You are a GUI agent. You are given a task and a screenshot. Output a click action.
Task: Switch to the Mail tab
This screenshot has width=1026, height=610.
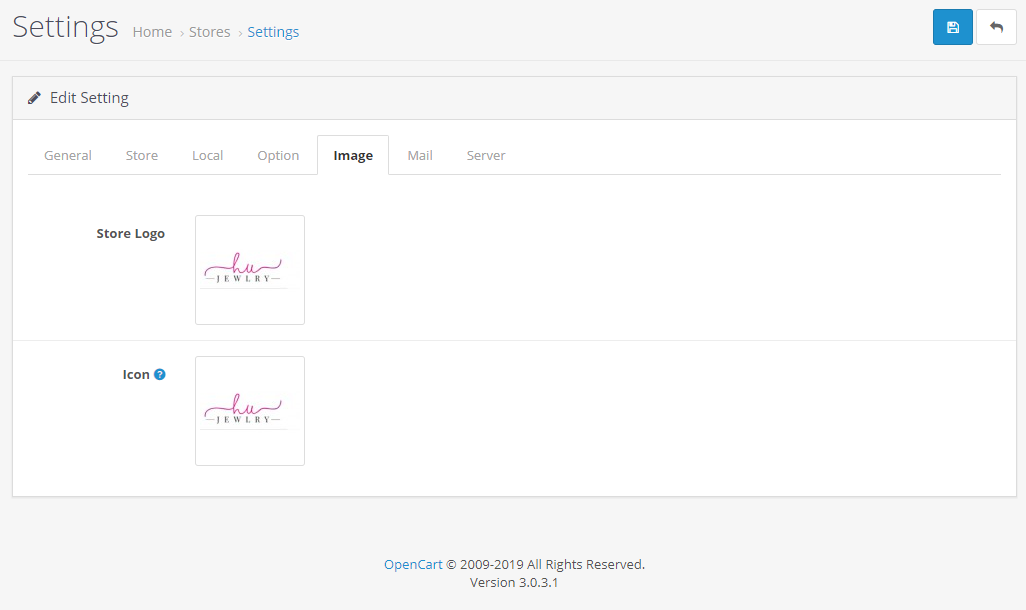coord(419,155)
